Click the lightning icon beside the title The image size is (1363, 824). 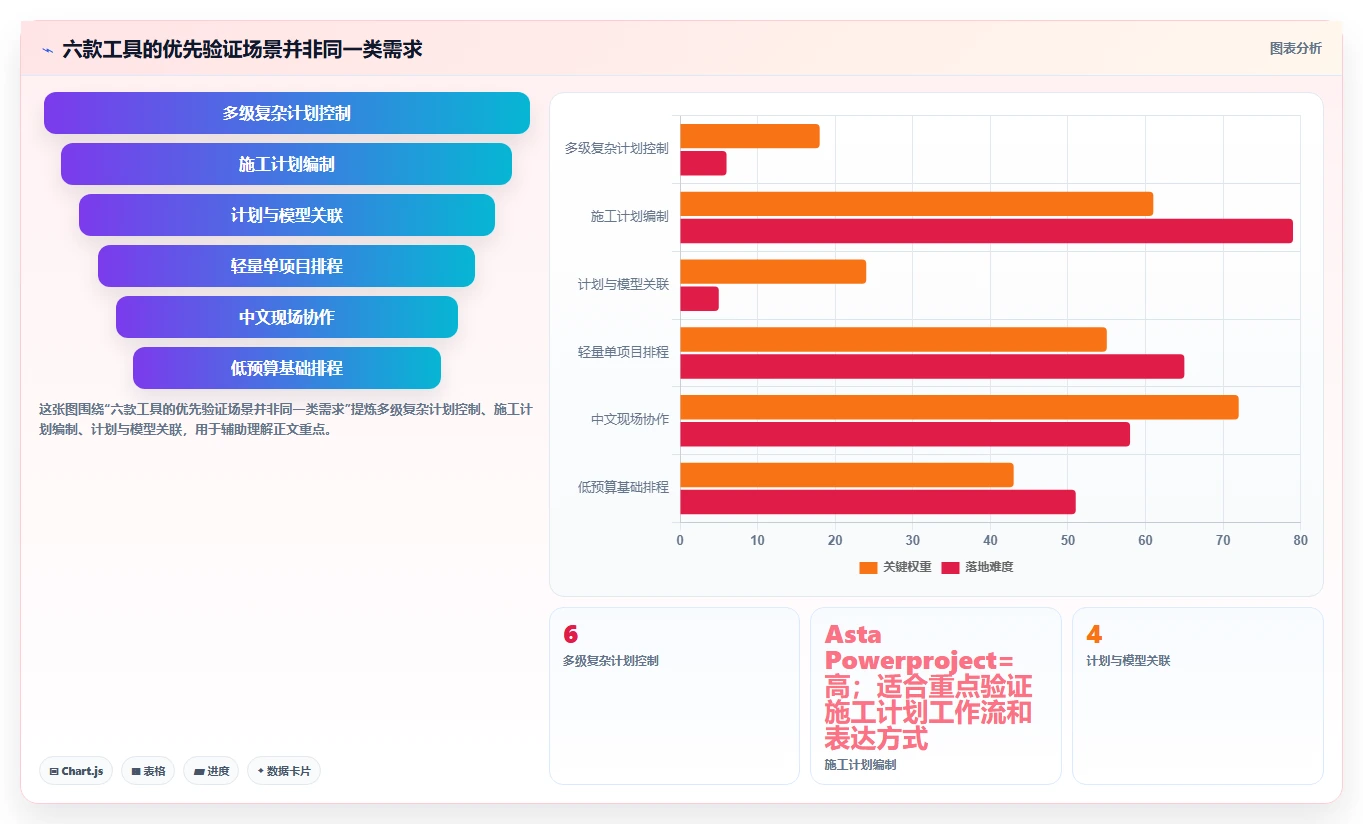pos(47,49)
